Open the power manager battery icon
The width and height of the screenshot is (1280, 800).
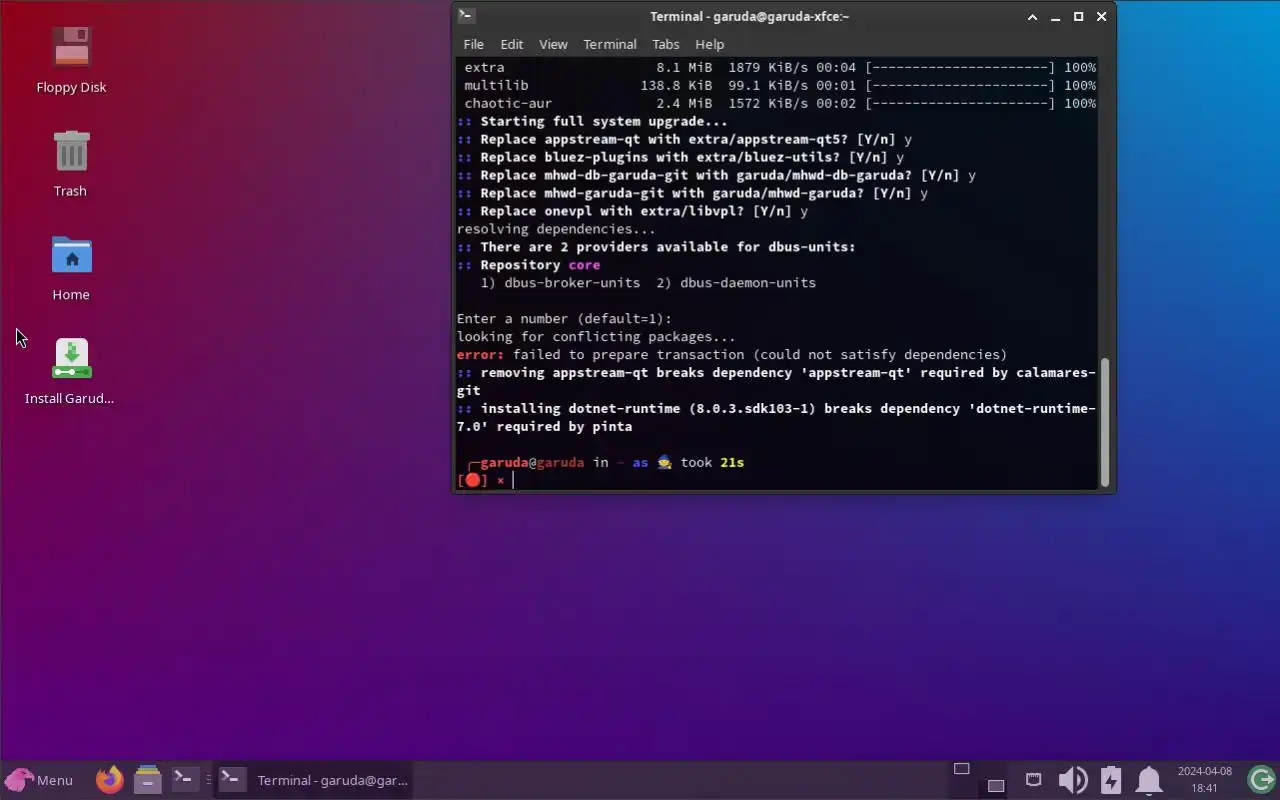pos(1111,780)
